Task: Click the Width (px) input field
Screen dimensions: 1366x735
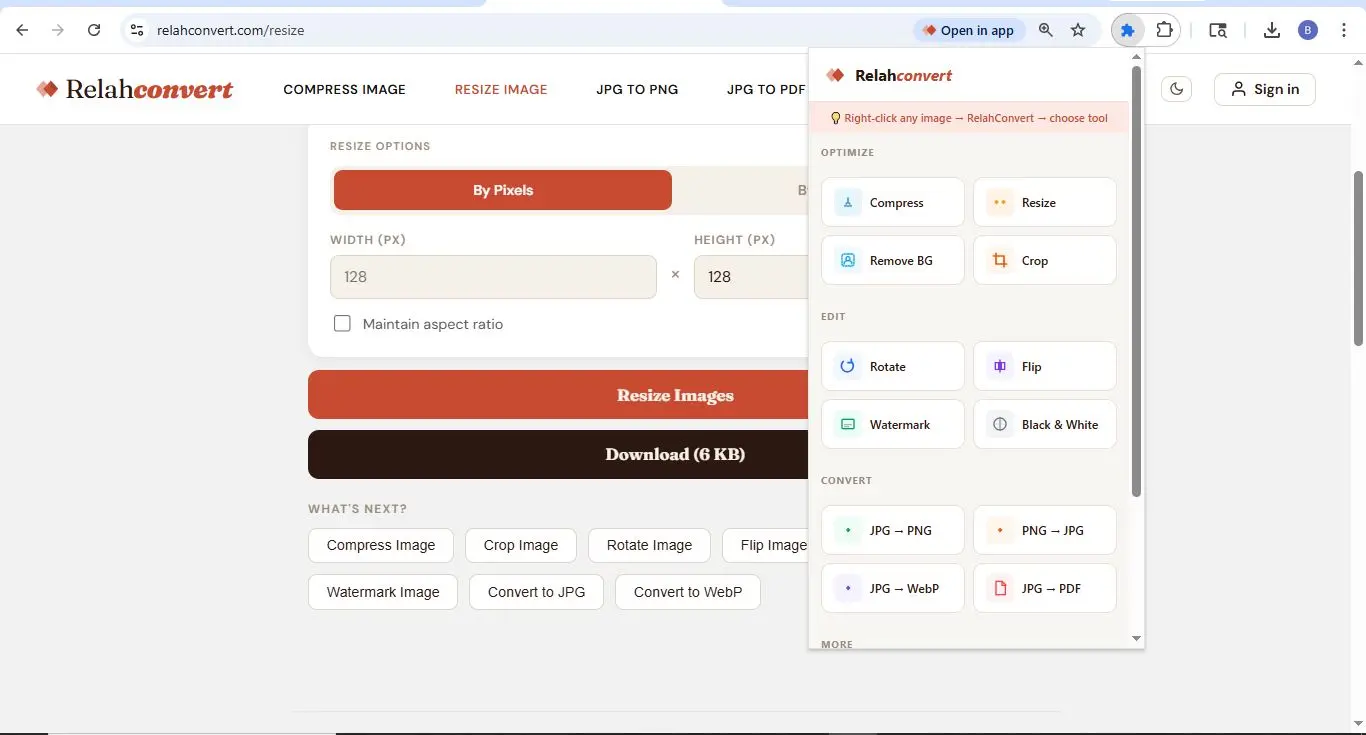Action: pyautogui.click(x=493, y=277)
